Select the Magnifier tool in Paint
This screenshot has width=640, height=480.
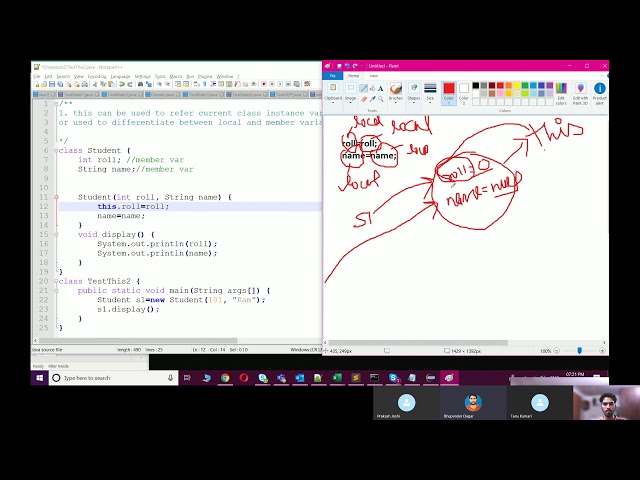(x=381, y=99)
